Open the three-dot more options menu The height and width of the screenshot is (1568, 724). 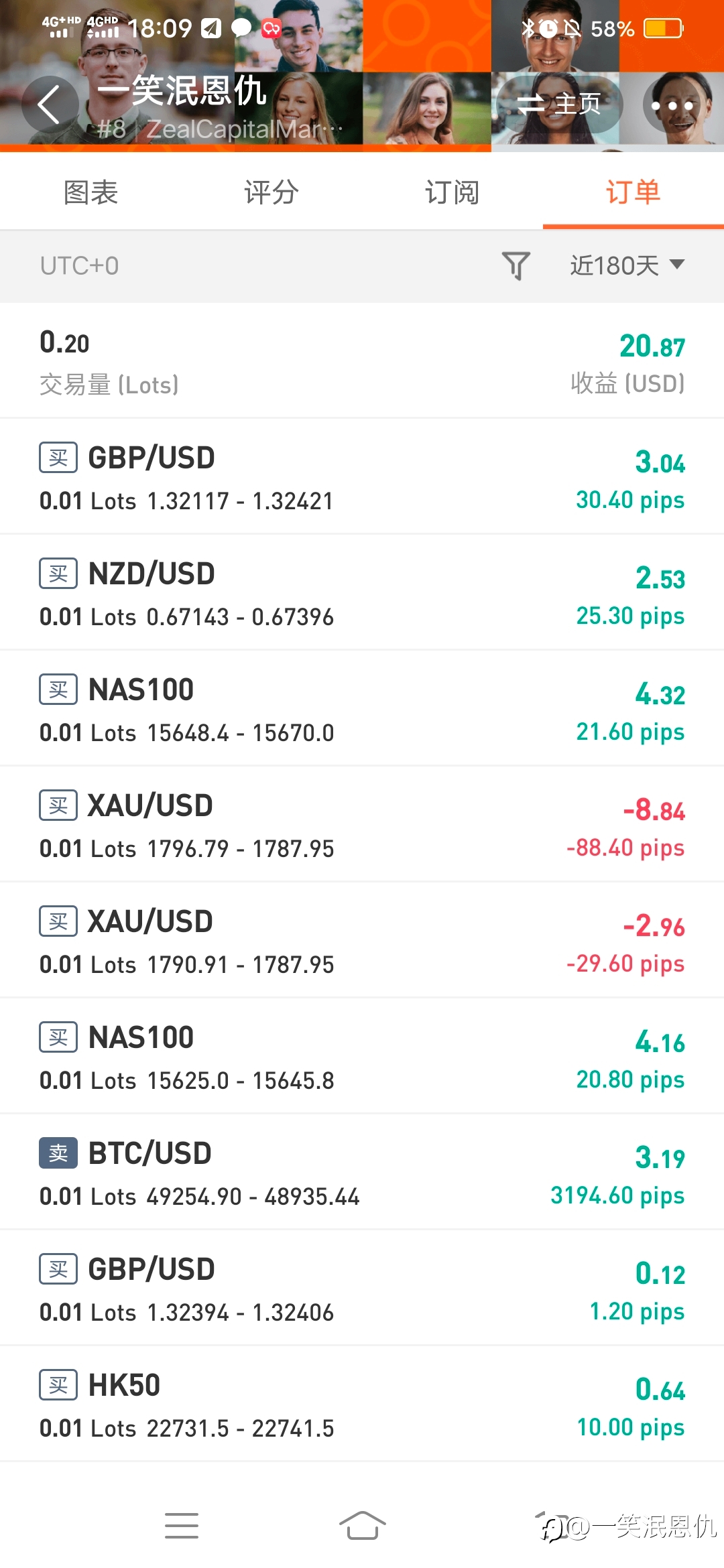(x=672, y=105)
